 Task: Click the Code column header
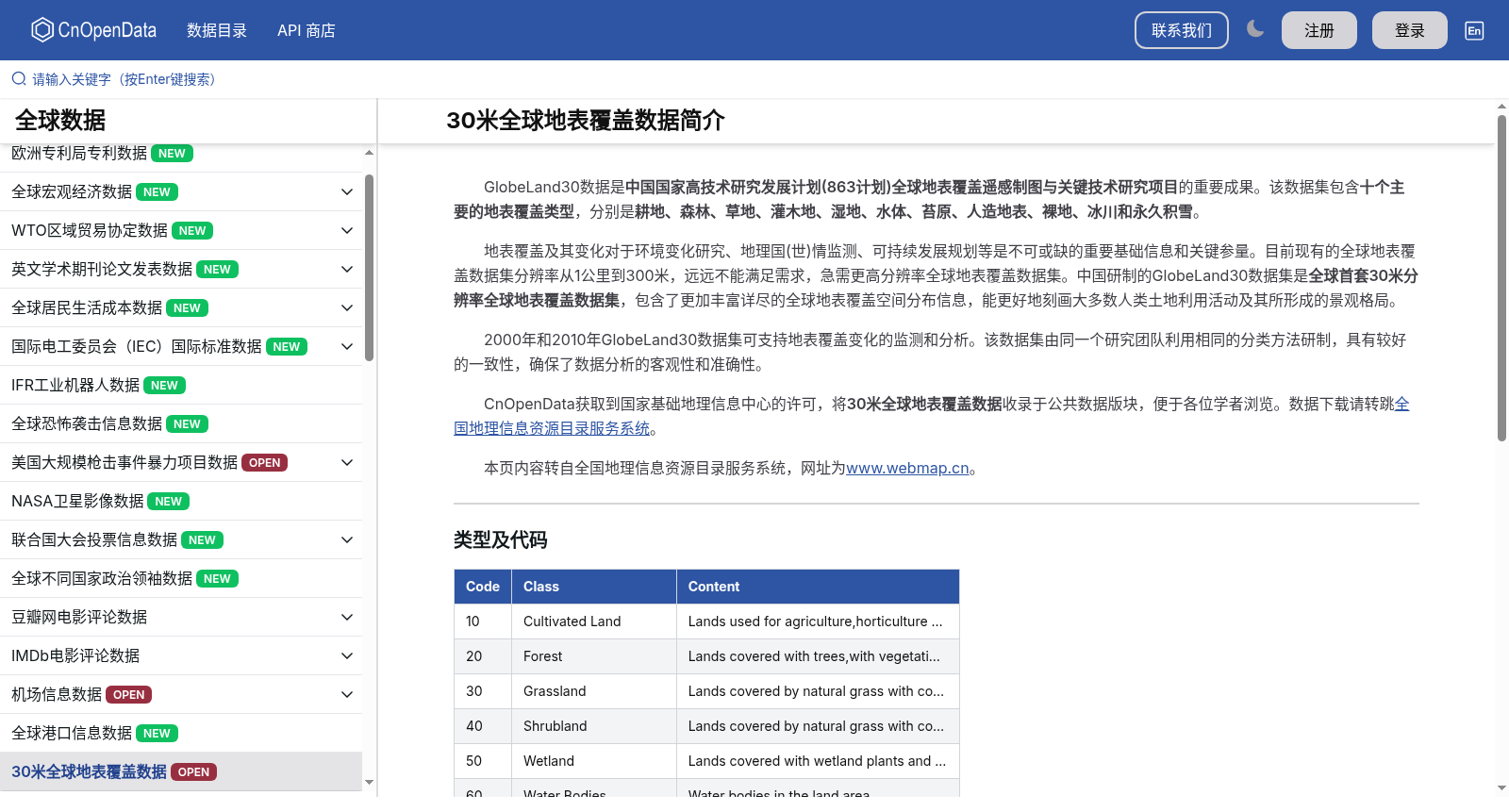point(483,587)
